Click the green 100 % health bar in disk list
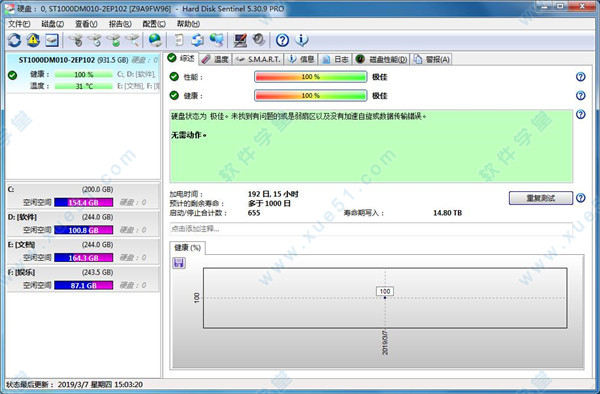600x394 pixels. pyautogui.click(x=84, y=75)
